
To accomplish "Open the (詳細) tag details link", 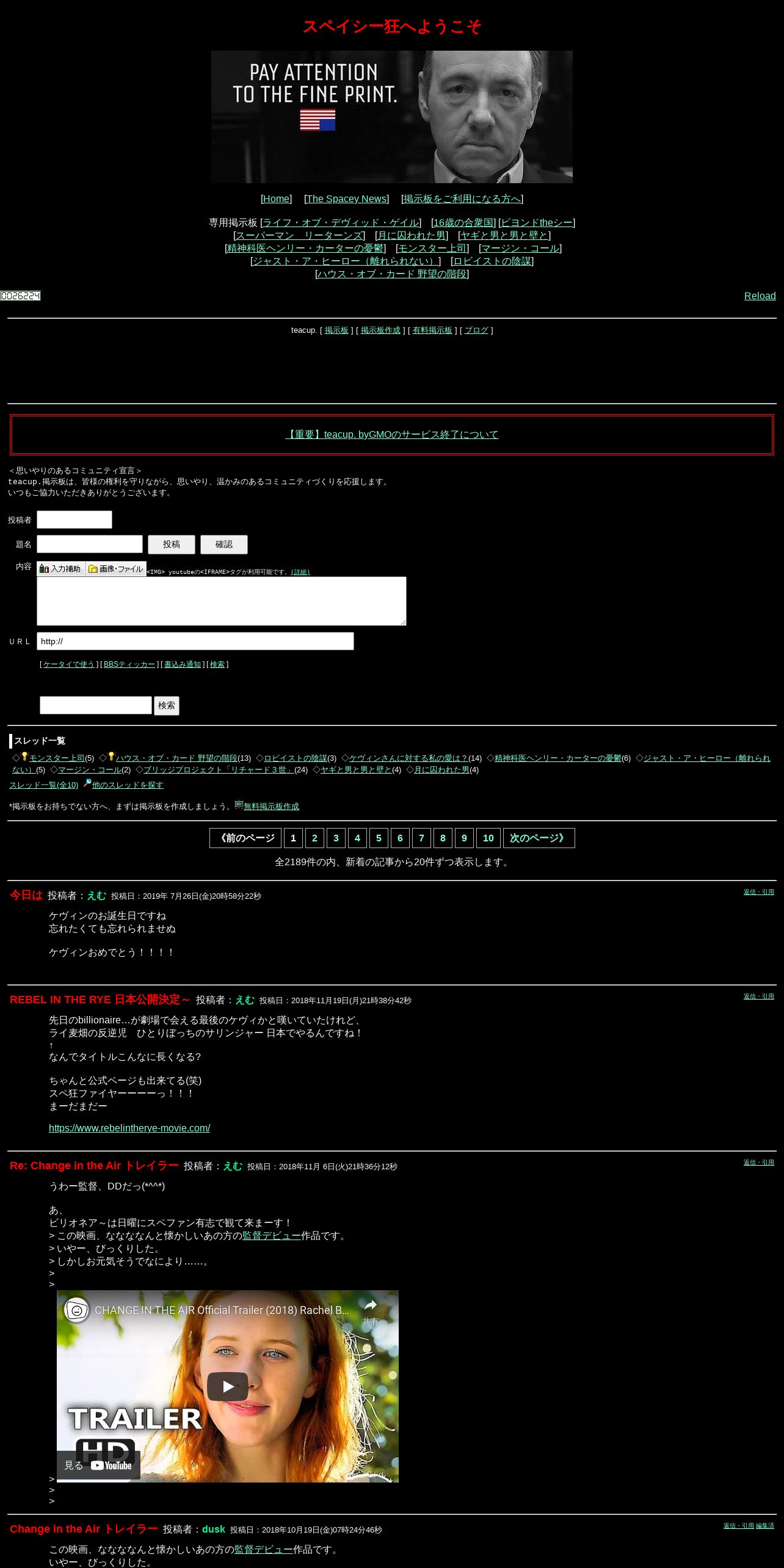I will tap(300, 572).
